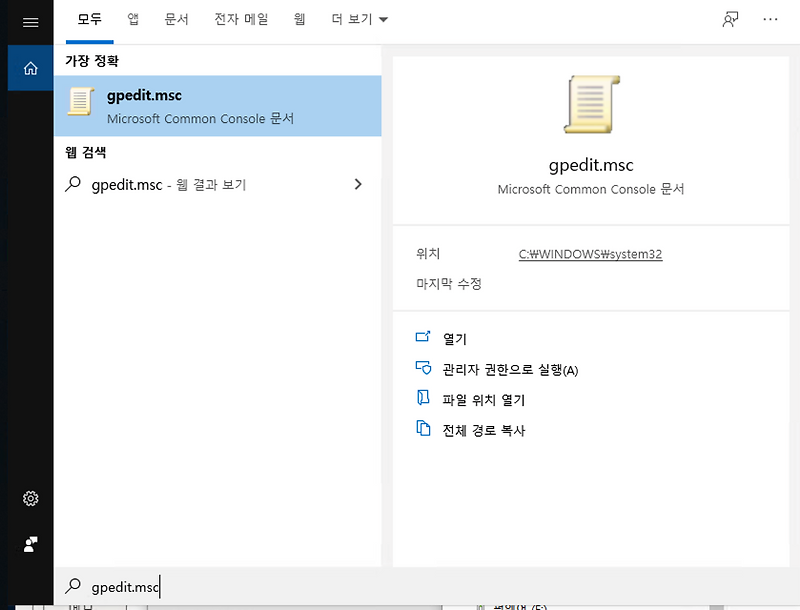Open account icon in the sidebar
The width and height of the screenshot is (800, 610).
tap(31, 544)
